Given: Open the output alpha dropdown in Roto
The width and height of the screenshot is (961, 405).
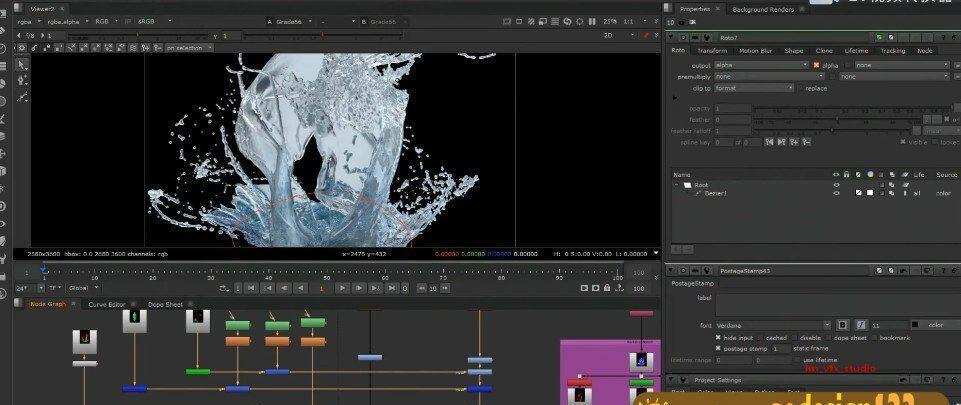Looking at the screenshot, I should 762,65.
